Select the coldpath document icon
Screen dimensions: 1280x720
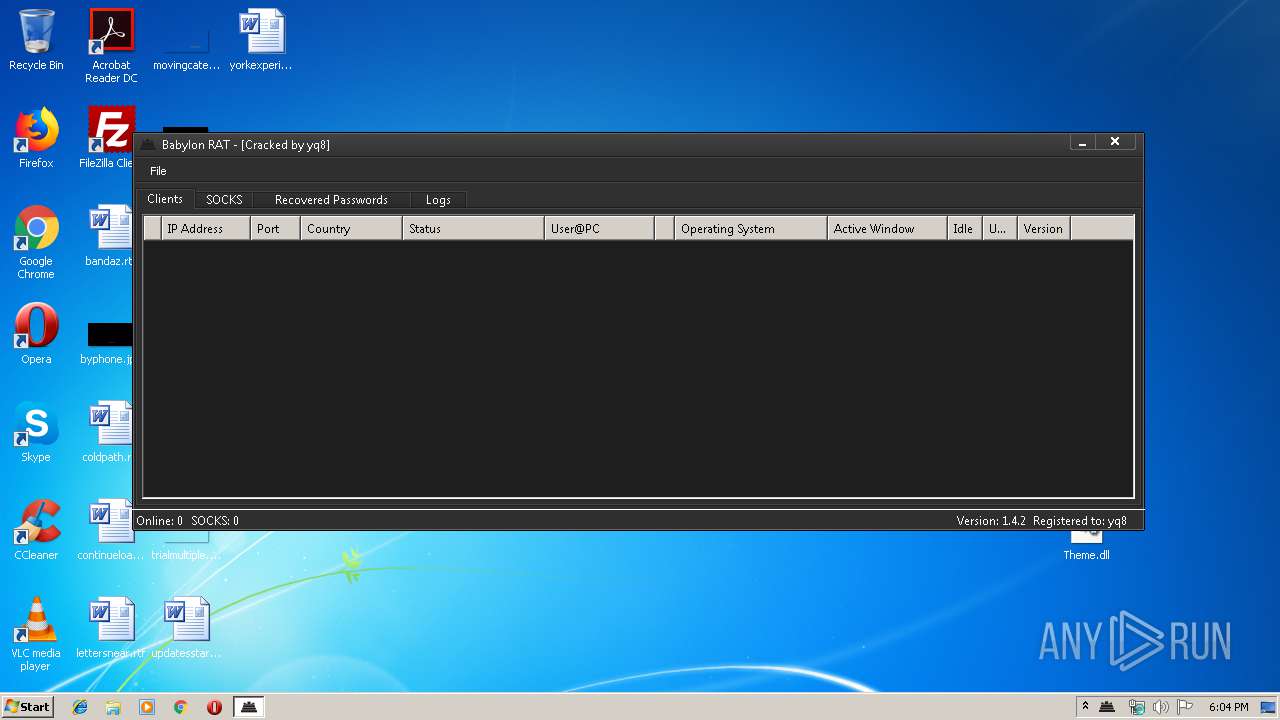coord(110,432)
